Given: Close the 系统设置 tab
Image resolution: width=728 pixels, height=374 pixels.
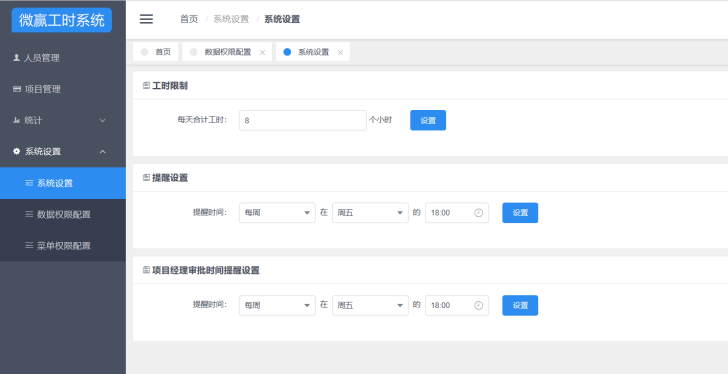Looking at the screenshot, I should pos(340,52).
